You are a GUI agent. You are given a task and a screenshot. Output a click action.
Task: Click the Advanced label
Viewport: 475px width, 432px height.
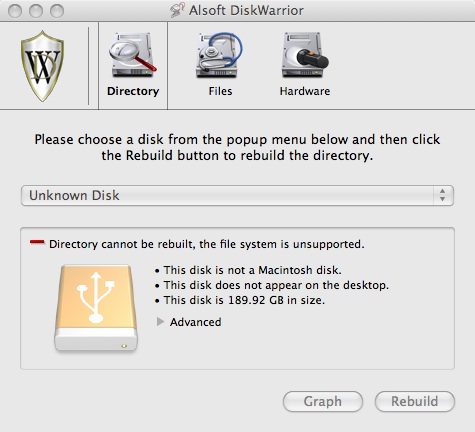pyautogui.click(x=195, y=322)
